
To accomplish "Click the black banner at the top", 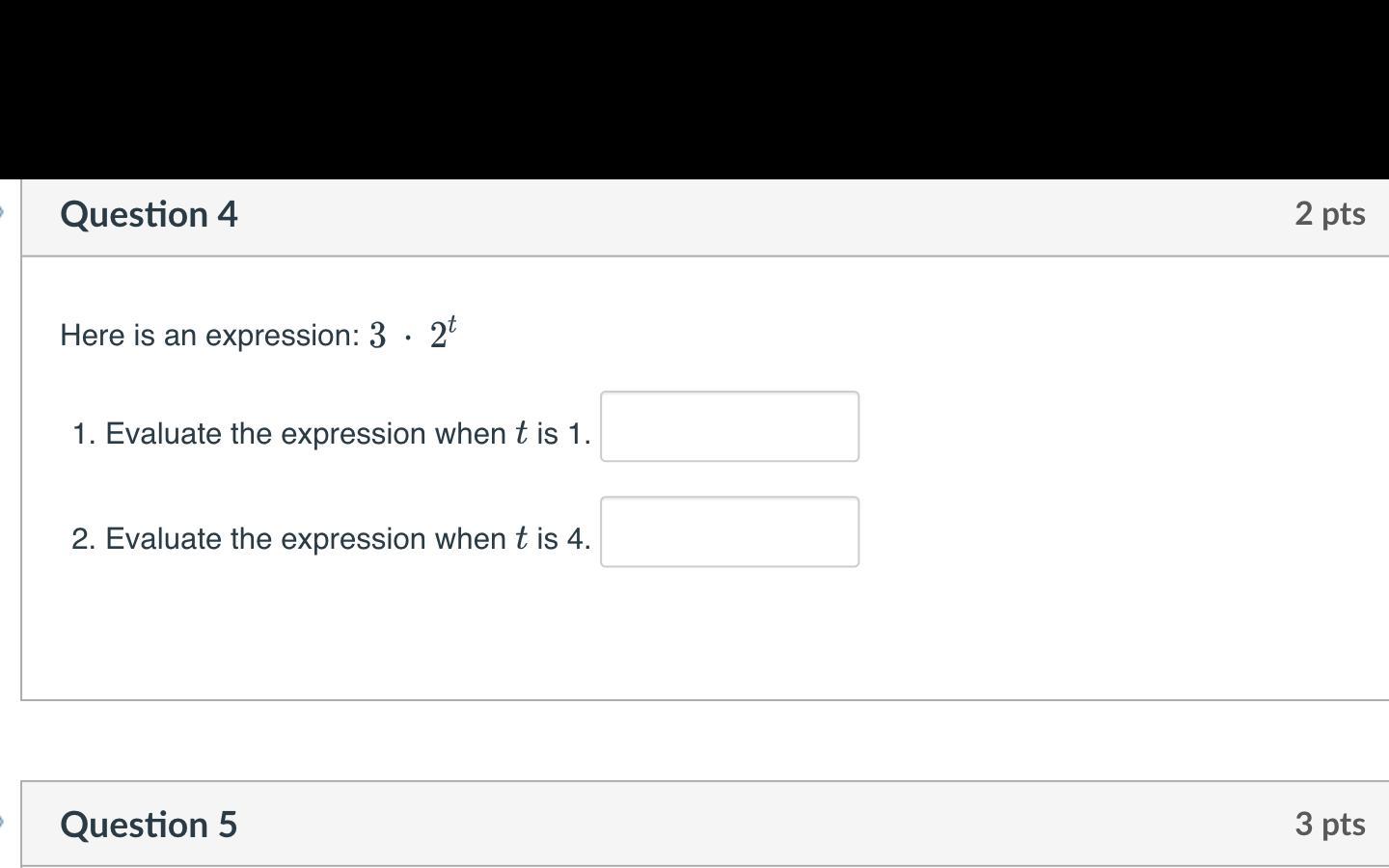I will (x=694, y=89).
